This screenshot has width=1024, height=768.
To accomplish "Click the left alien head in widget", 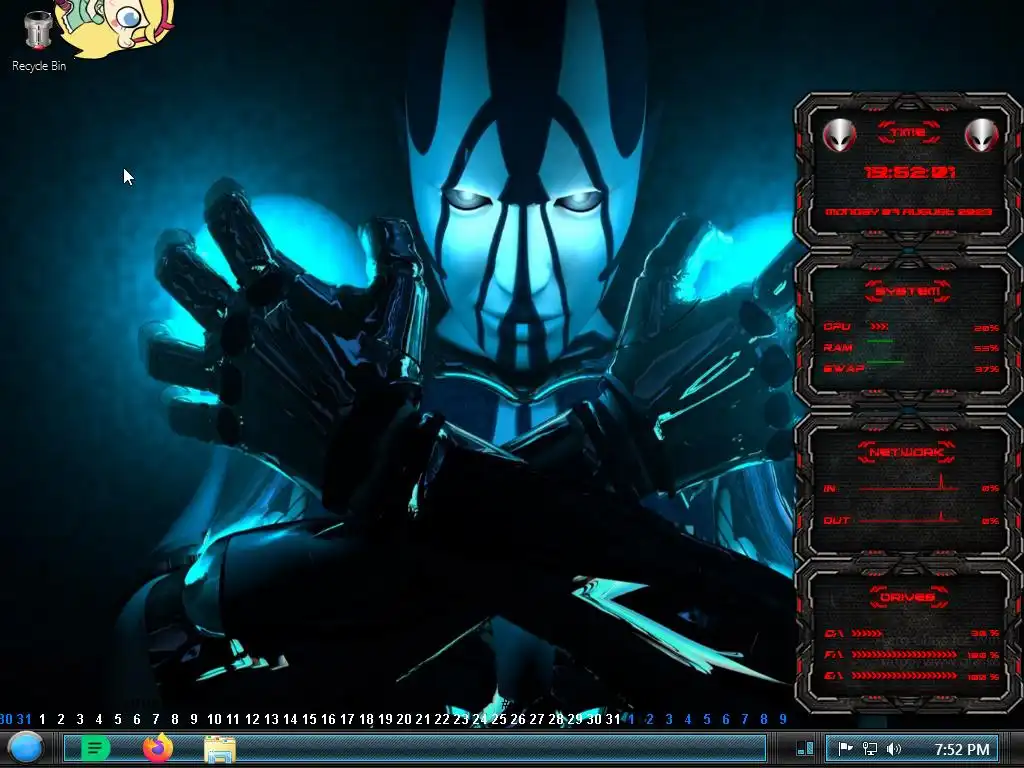I will [839, 135].
